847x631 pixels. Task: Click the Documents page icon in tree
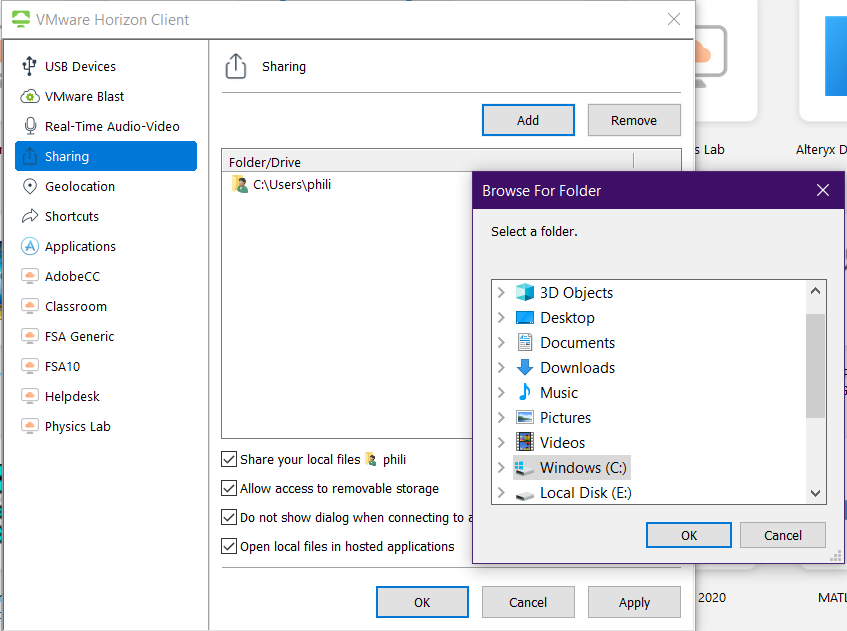click(x=525, y=343)
